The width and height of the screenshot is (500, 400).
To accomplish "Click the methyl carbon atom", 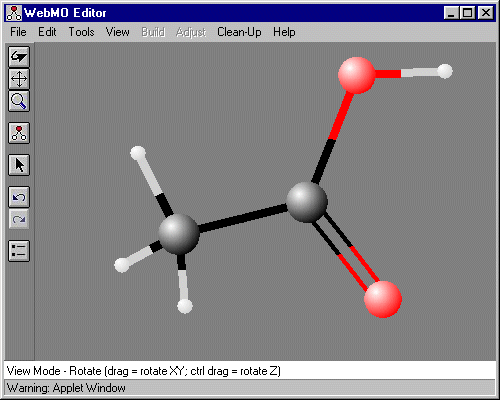I will tap(179, 234).
